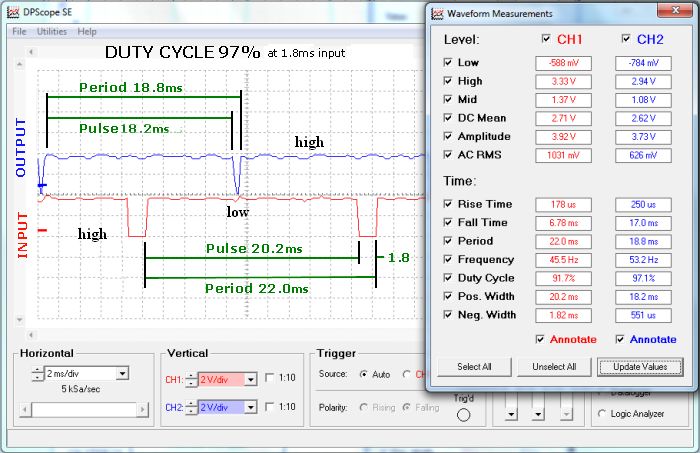The image size is (700, 453).
Task: Click the CH2 Amplitude value 3.73 V
Action: 643,137
